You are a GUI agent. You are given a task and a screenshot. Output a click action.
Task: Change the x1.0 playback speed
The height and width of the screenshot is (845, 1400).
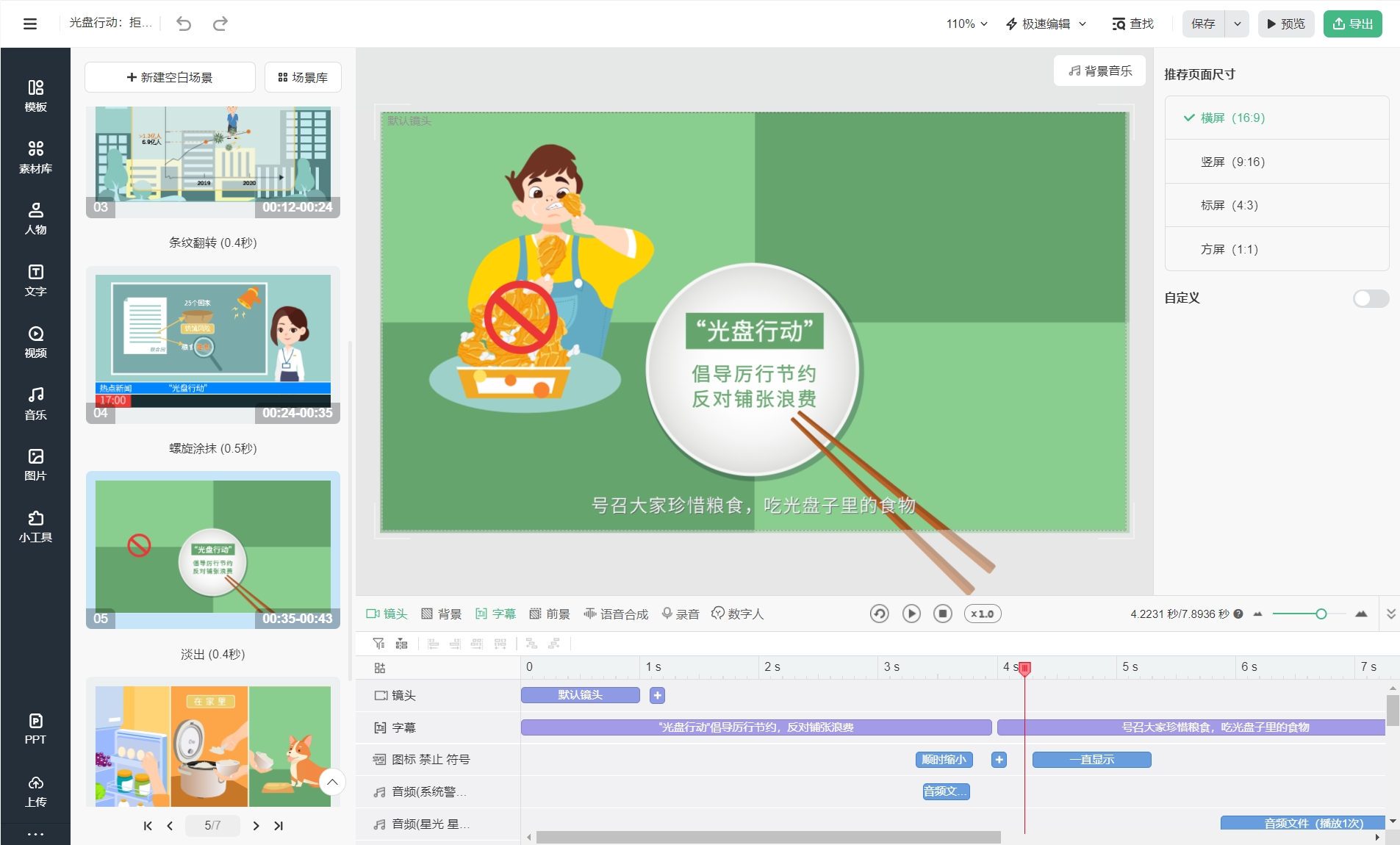point(983,614)
